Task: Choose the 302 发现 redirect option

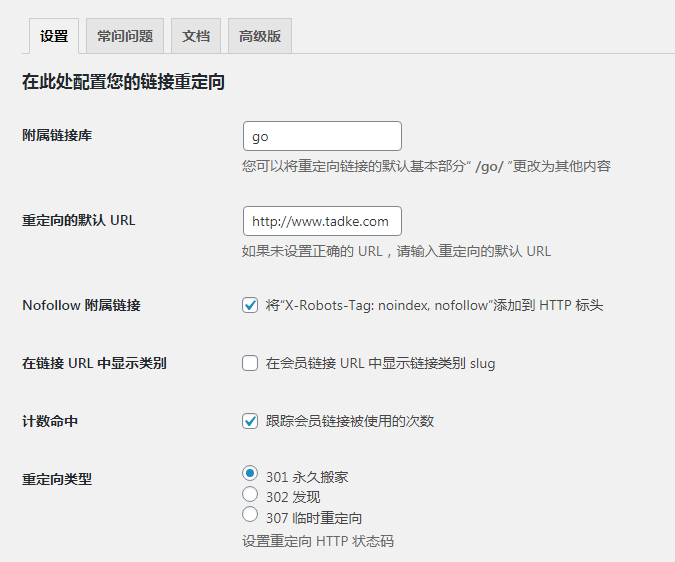Action: (x=250, y=494)
